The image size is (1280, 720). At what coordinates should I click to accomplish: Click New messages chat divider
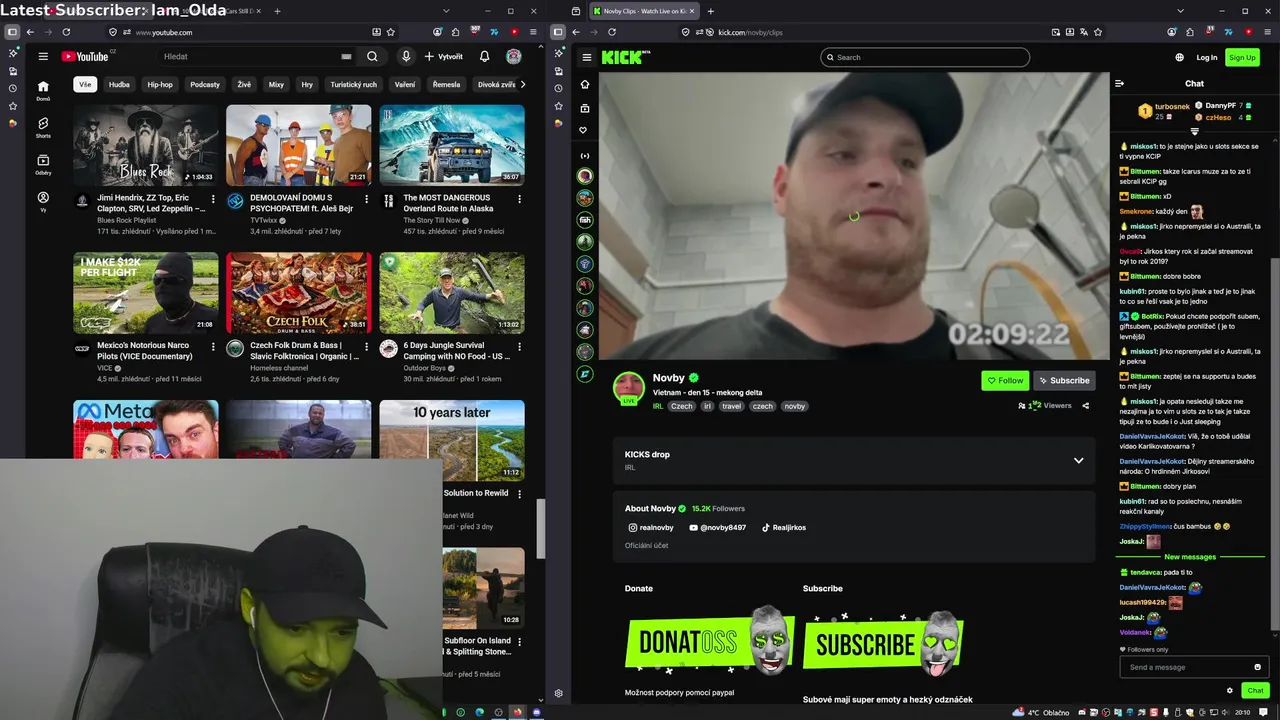click(1190, 557)
